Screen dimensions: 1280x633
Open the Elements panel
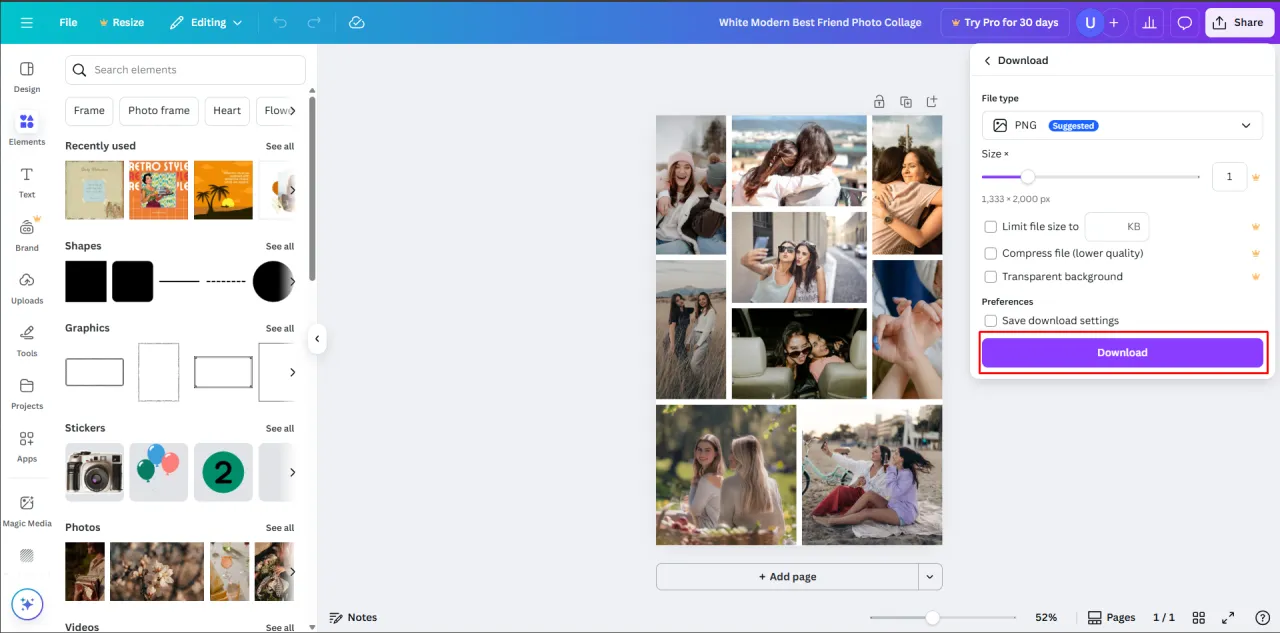tap(26, 127)
